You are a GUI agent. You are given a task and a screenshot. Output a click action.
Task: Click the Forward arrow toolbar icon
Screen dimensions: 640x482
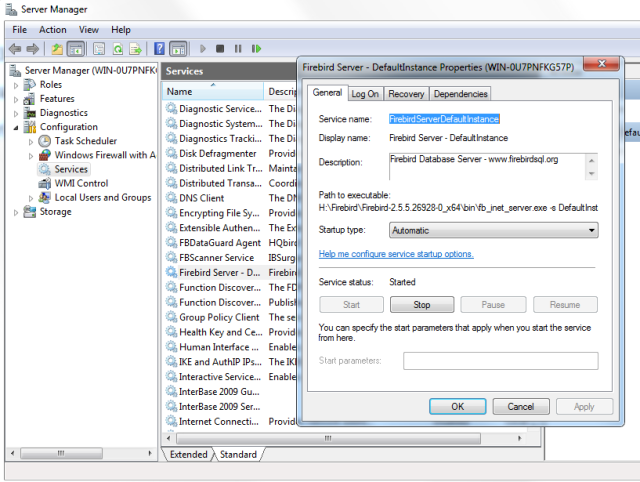pyautogui.click(x=33, y=49)
